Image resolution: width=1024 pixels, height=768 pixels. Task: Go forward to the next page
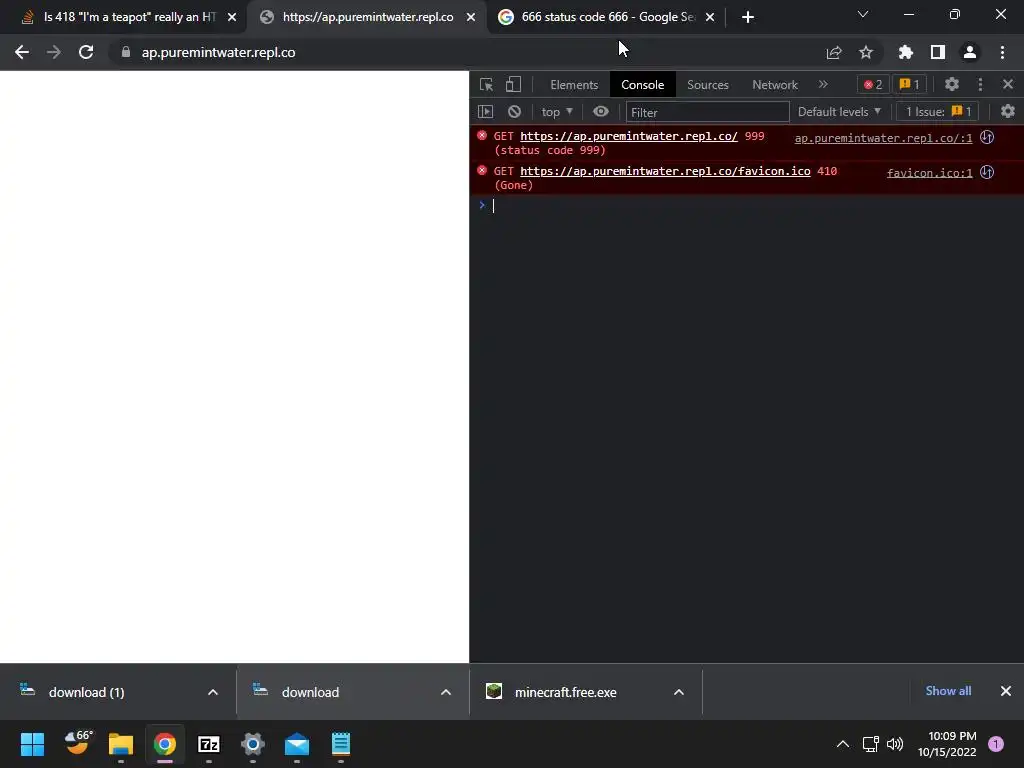54,52
